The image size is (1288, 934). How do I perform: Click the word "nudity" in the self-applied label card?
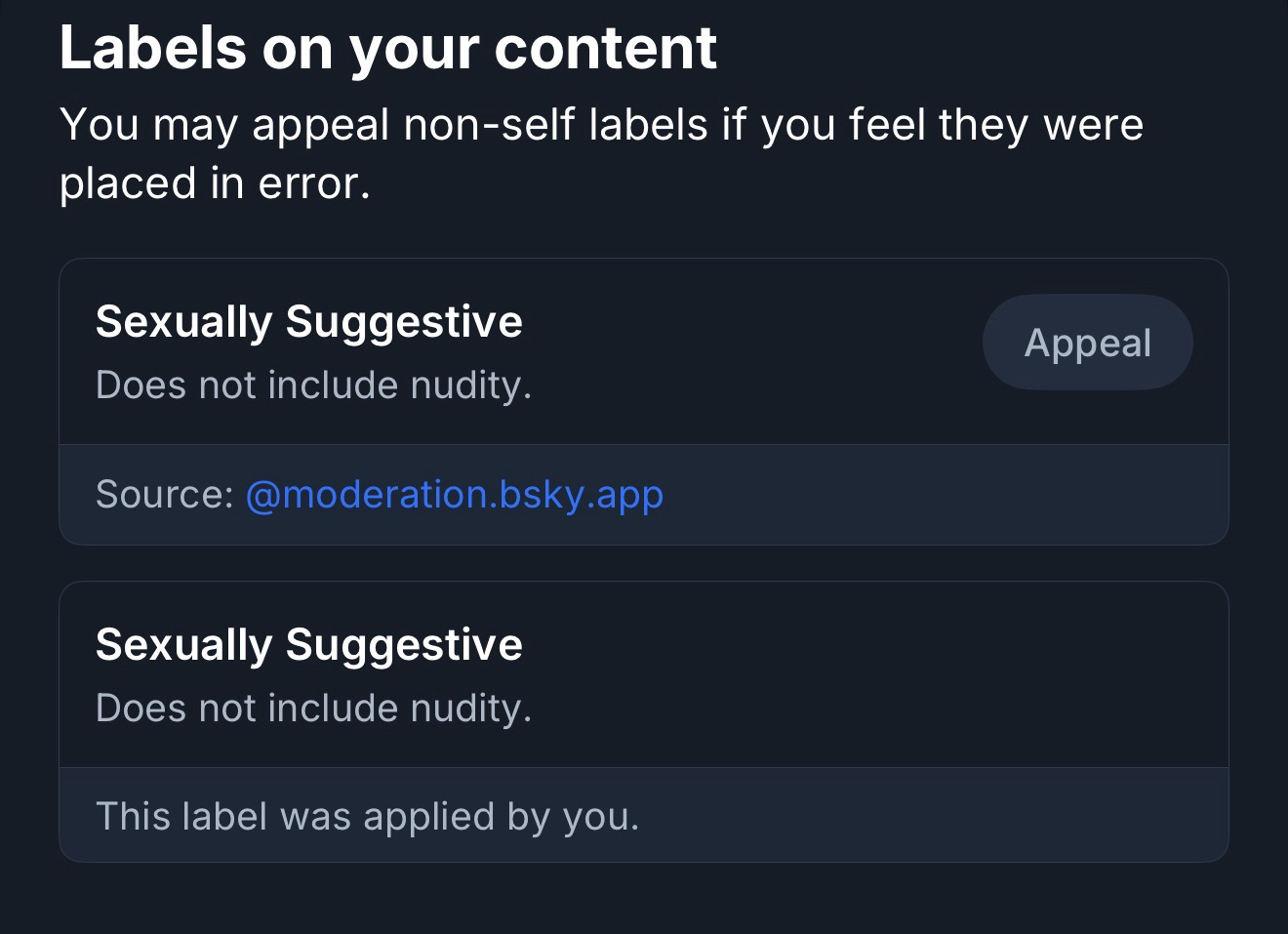click(x=466, y=709)
